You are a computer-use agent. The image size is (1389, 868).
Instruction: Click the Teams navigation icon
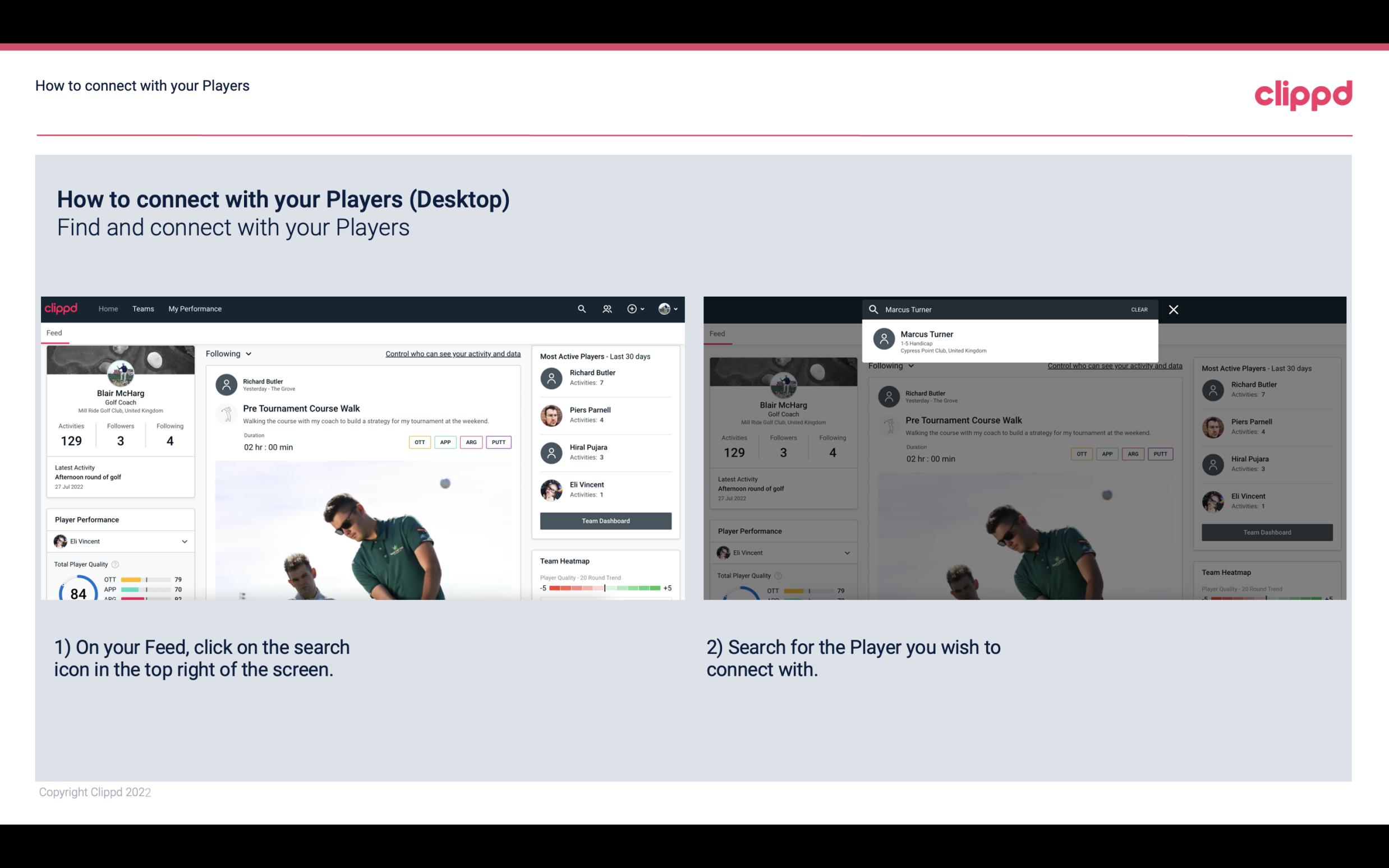pyautogui.click(x=143, y=309)
